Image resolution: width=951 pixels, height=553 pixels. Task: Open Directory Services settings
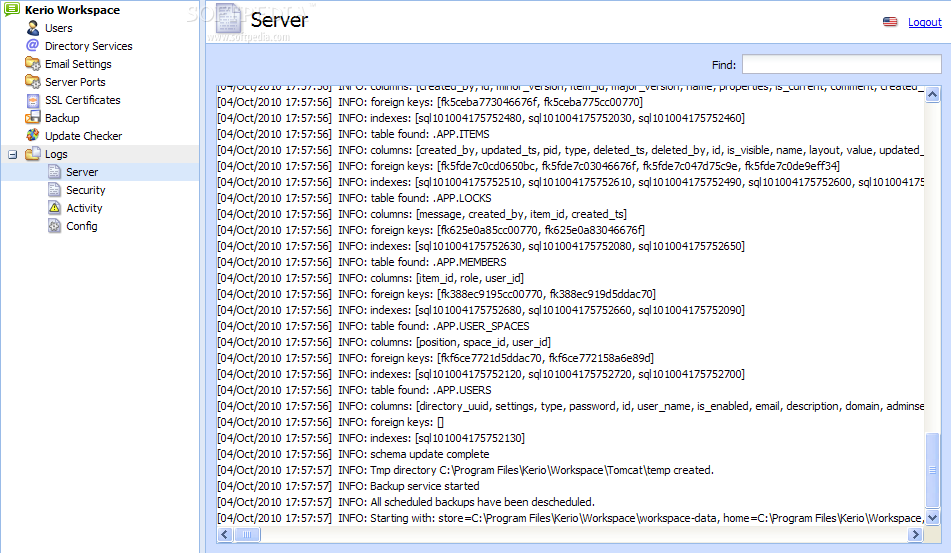tap(89, 46)
